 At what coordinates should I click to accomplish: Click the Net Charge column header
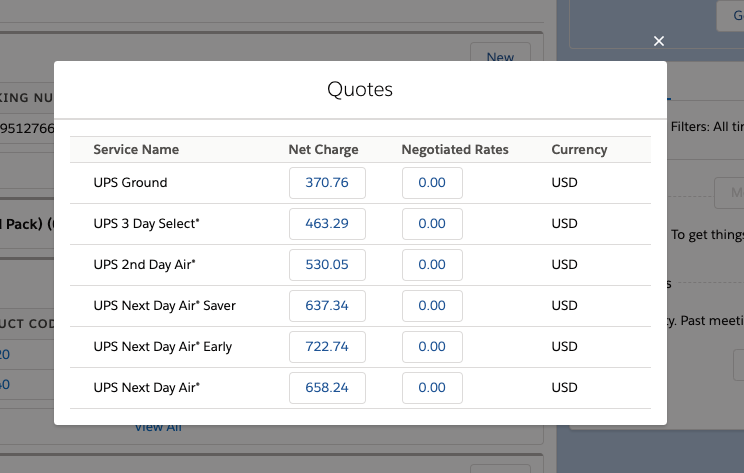tap(324, 149)
